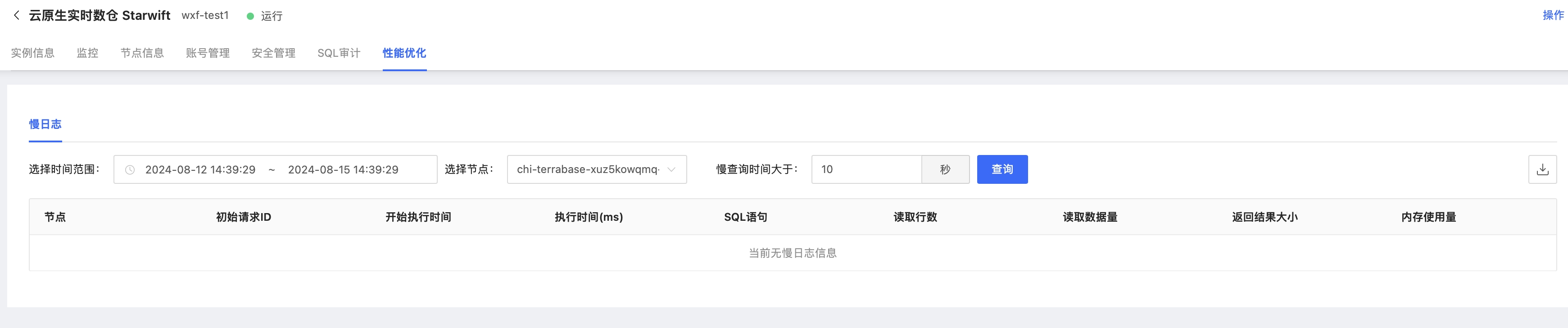Open the chi-terrabase node combo box
This screenshot has height=328, width=1568.
[x=597, y=169]
